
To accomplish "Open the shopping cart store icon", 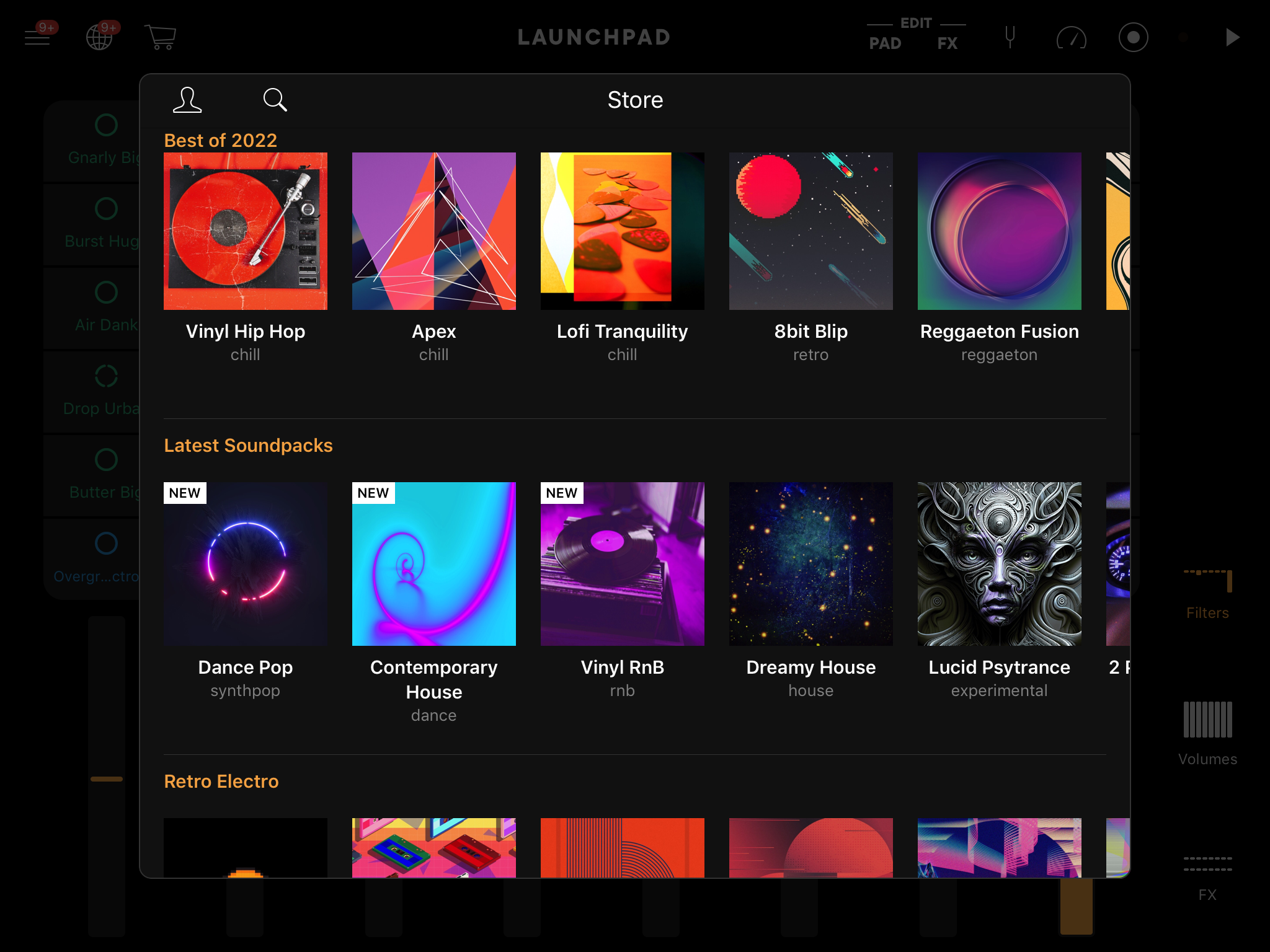I will (x=160, y=38).
